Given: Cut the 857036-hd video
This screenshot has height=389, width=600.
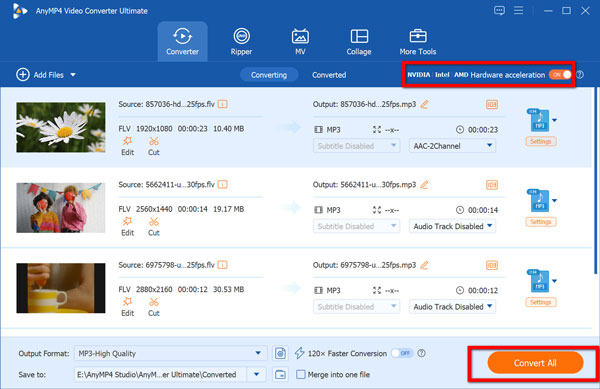Looking at the screenshot, I should (x=154, y=146).
